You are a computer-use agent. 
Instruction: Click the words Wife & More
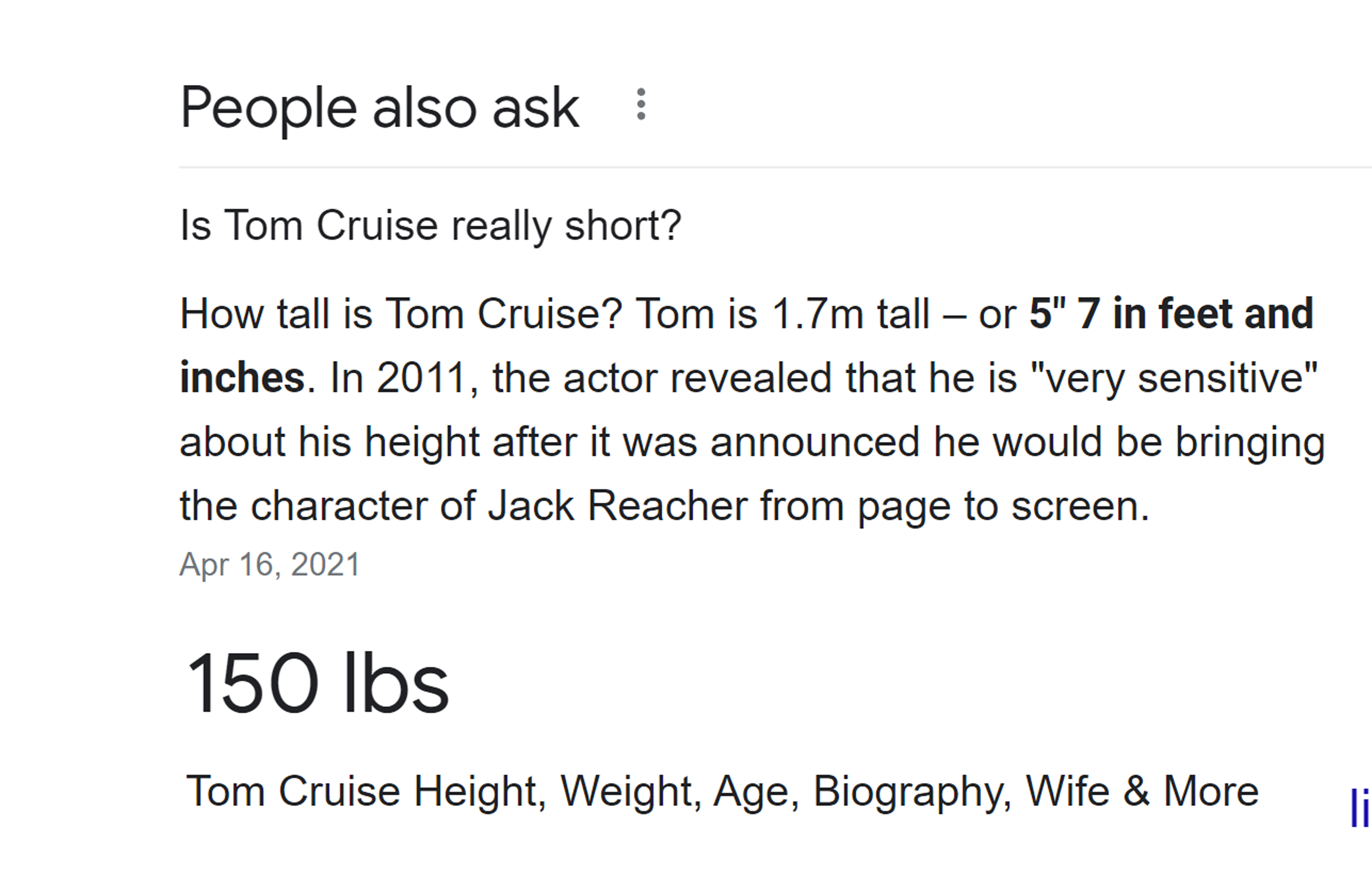pos(1143,791)
